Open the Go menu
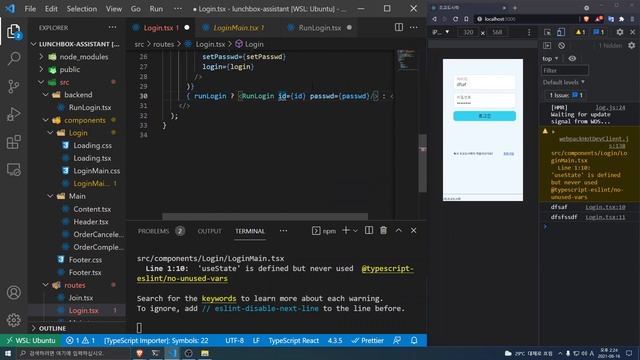640x360 pixels. tap(136, 9)
